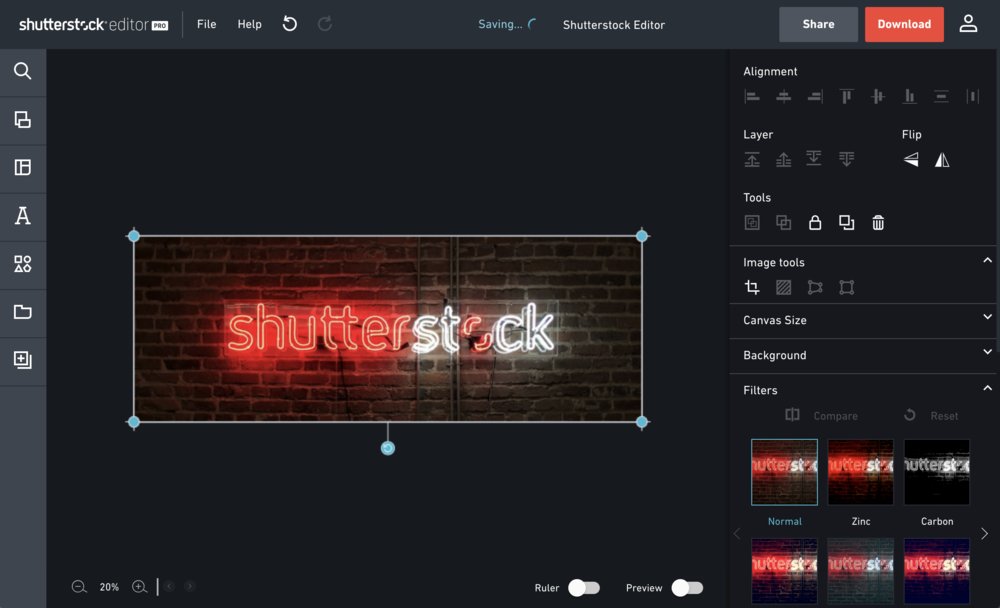Duplicate the selected image
Image resolution: width=1000 pixels, height=608 pixels.
(x=846, y=222)
